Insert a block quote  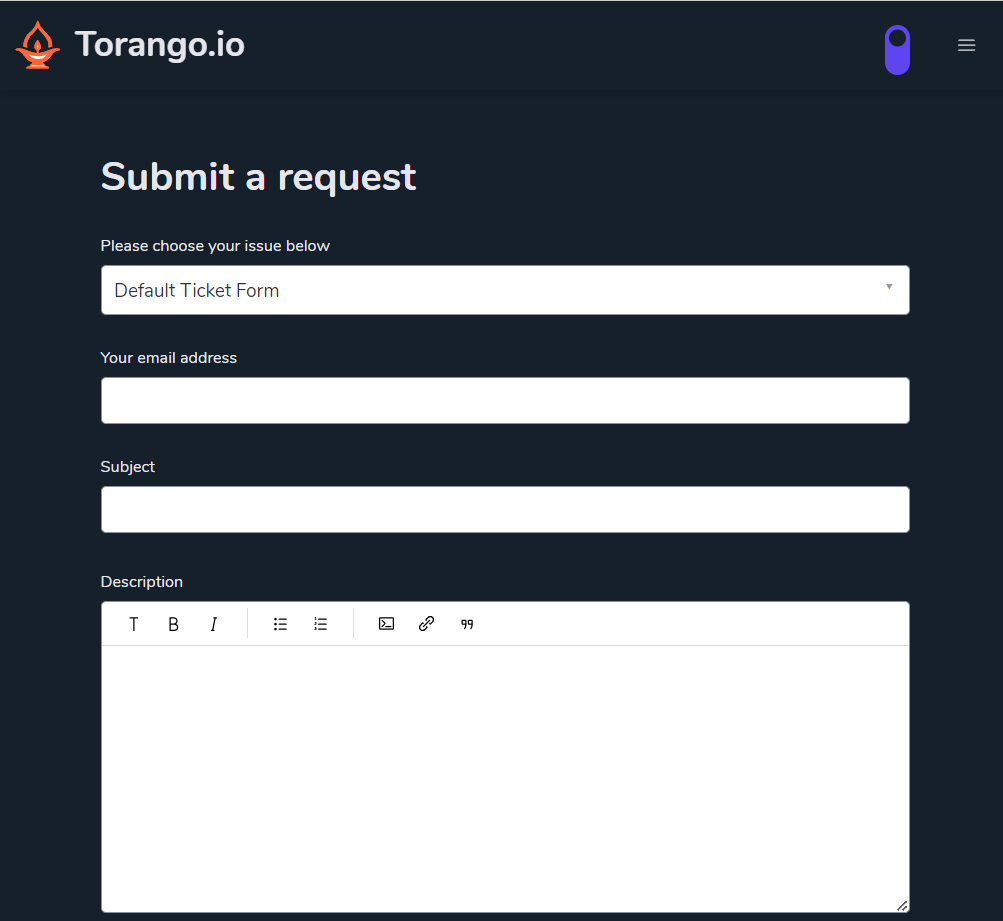(467, 624)
